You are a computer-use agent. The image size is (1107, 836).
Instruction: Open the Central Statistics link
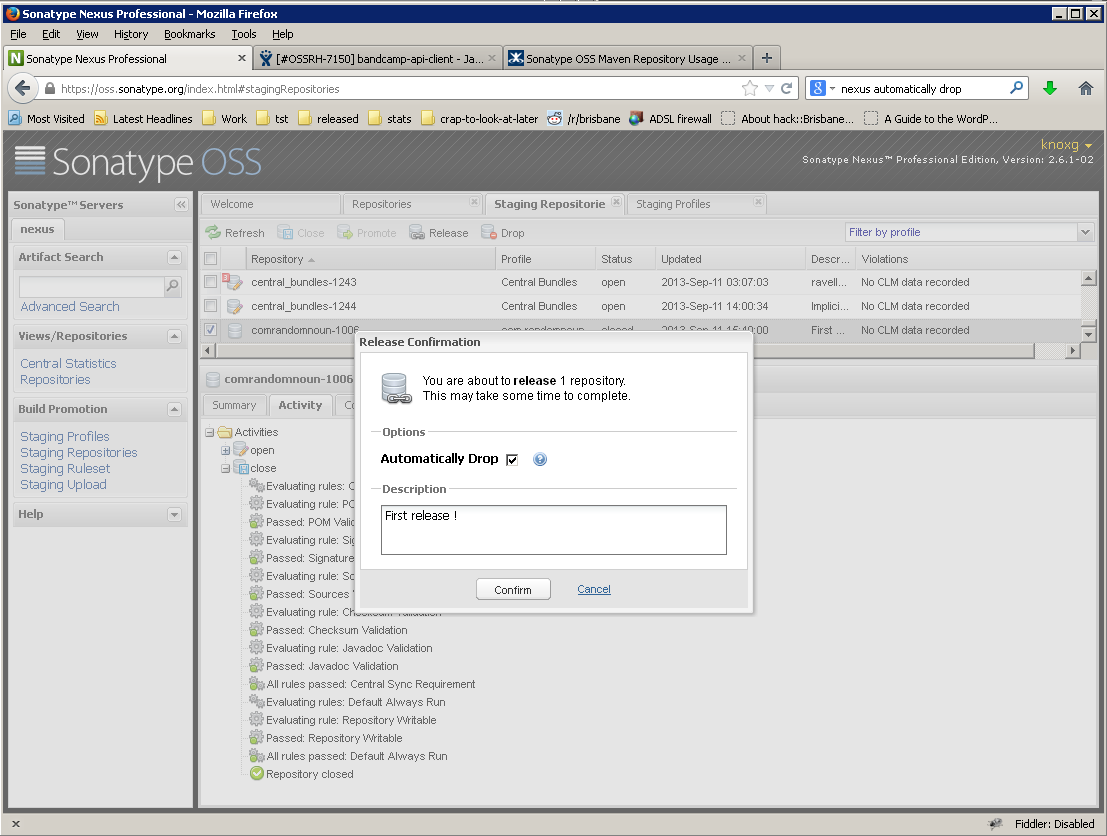(x=68, y=364)
